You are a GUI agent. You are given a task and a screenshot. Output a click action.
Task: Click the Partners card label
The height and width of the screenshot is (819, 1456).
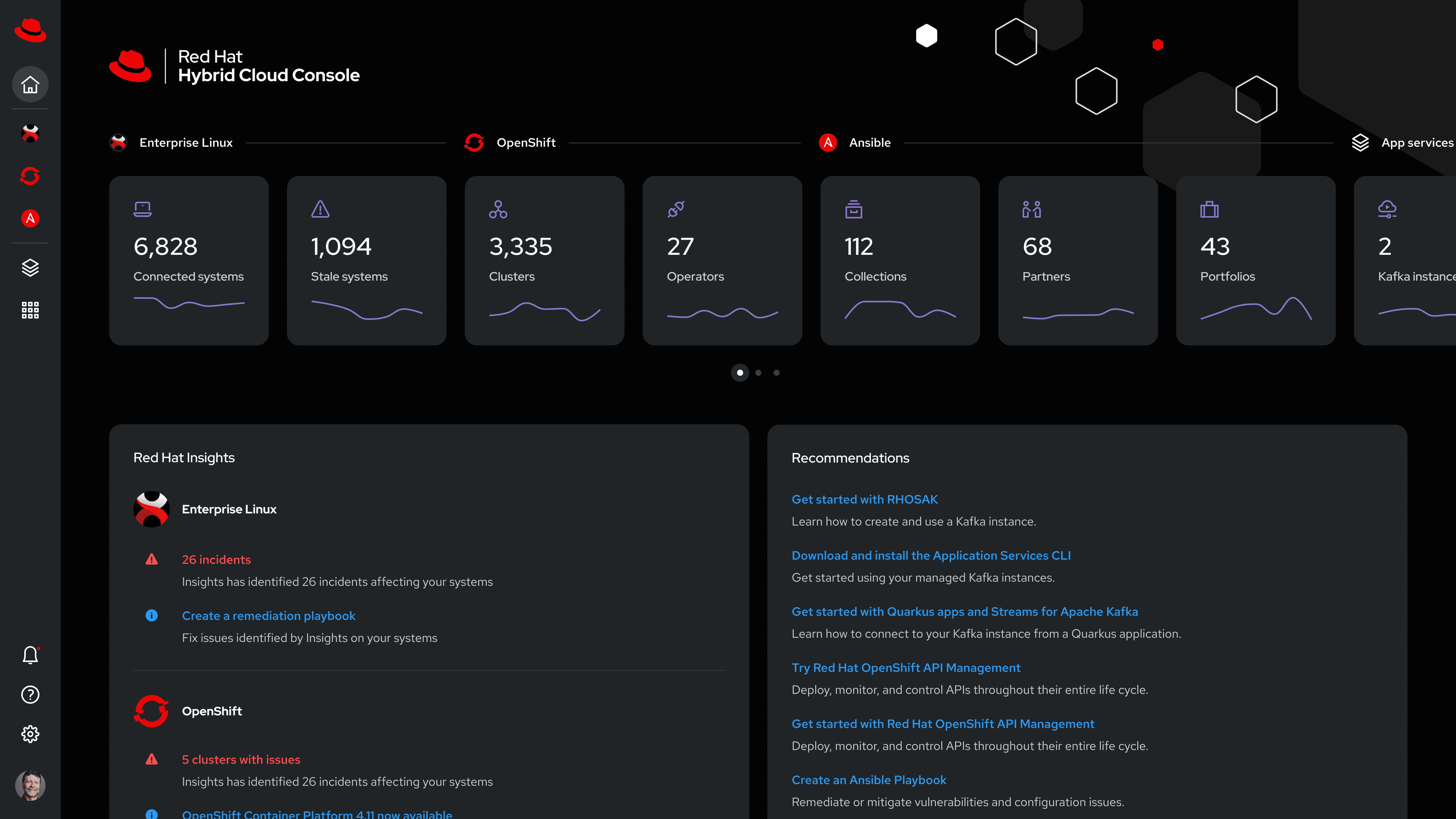(1046, 276)
